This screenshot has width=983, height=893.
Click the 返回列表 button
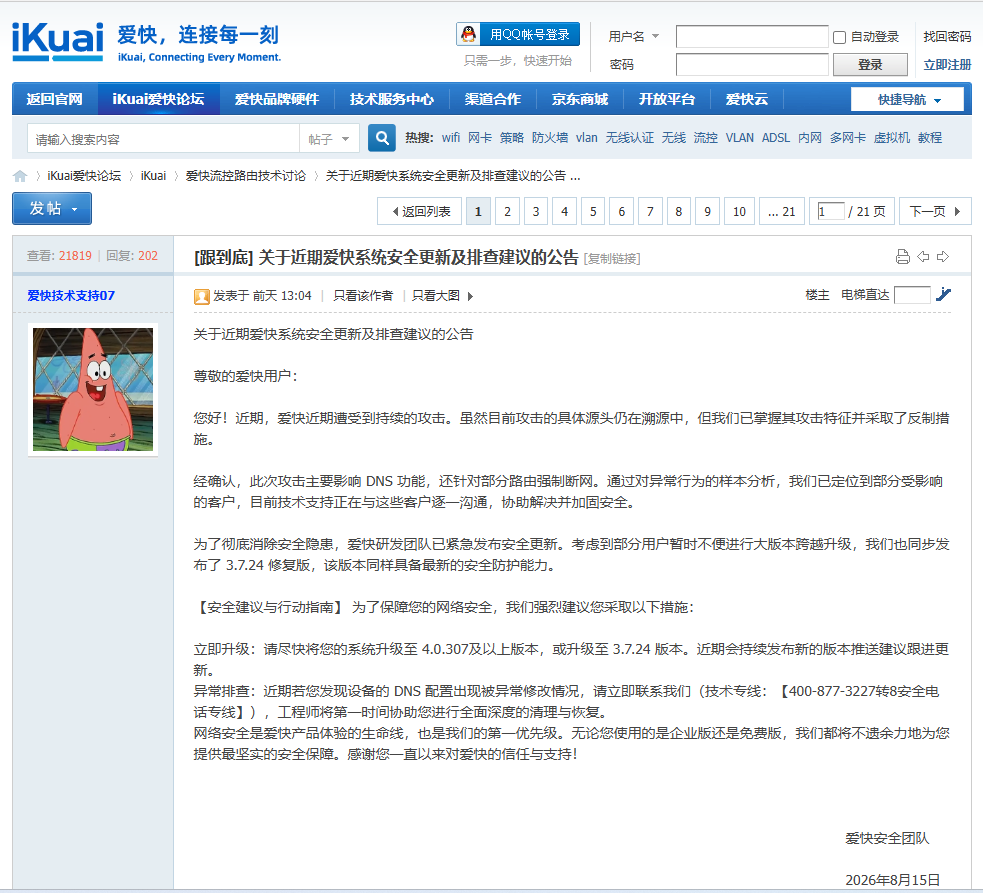pyautogui.click(x=419, y=211)
